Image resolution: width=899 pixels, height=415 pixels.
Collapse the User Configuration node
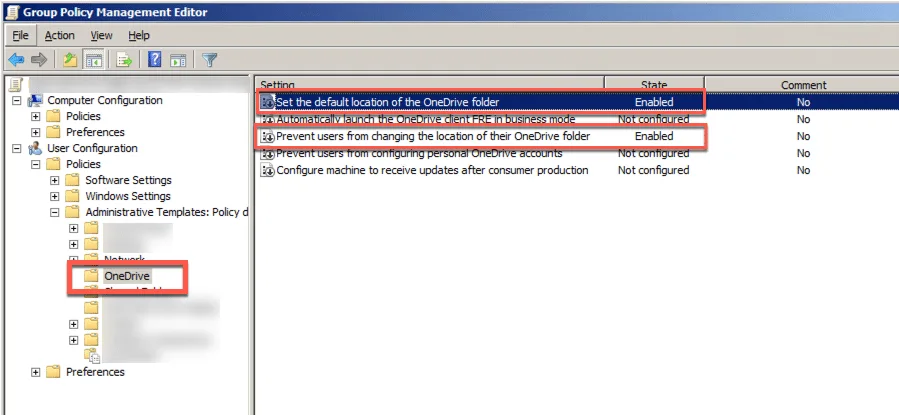point(17,149)
